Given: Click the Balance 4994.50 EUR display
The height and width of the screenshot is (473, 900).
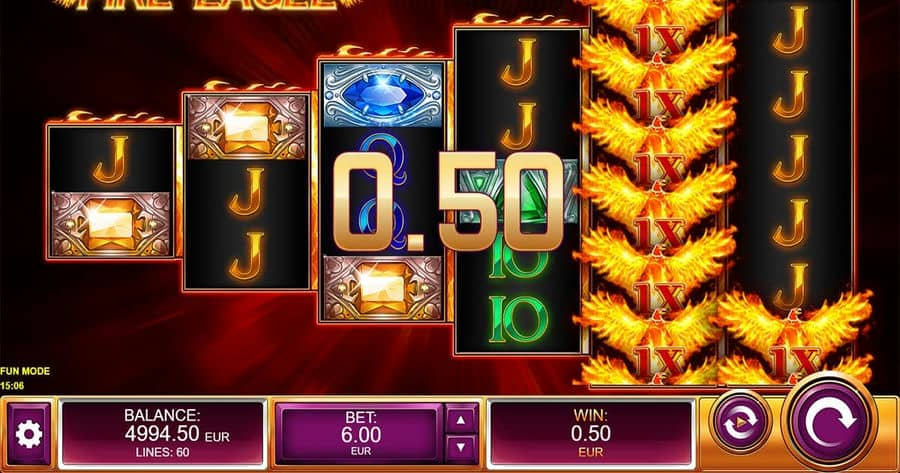Looking at the screenshot, I should click(x=162, y=433).
